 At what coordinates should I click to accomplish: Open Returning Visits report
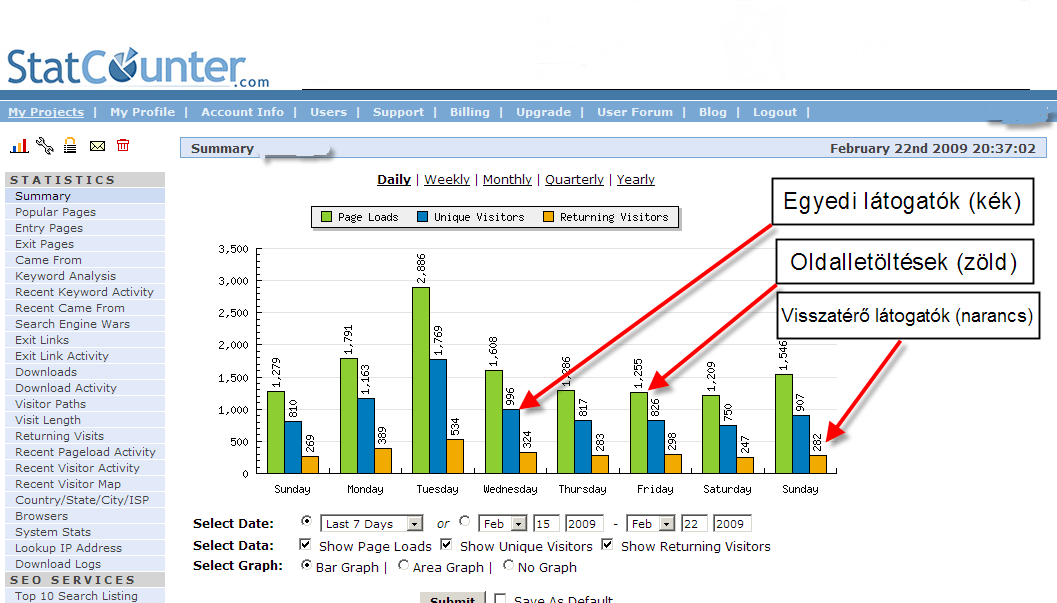[85, 437]
